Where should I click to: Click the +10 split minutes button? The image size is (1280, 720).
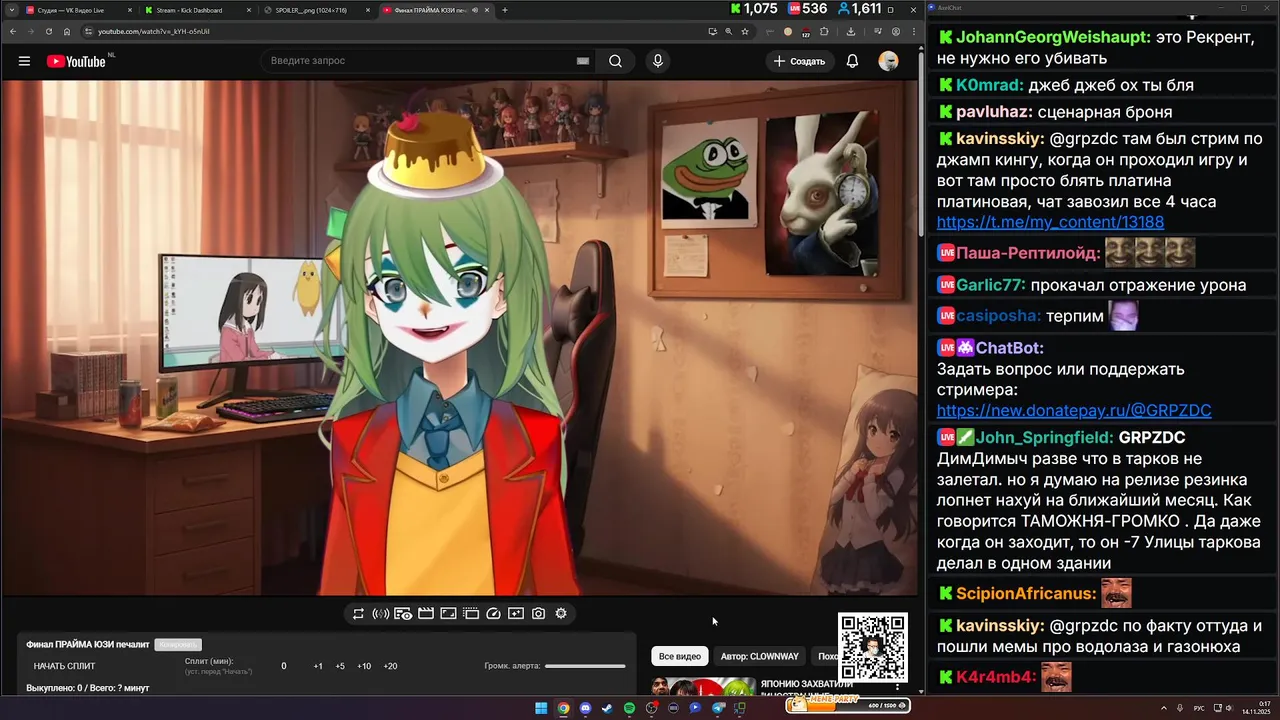pos(364,666)
